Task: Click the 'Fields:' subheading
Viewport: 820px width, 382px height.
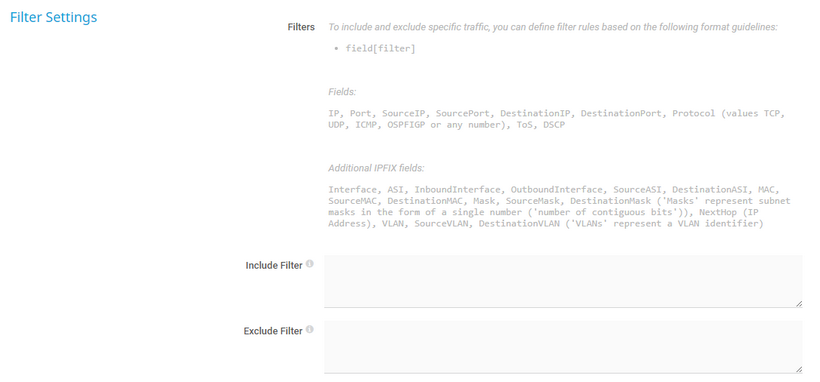Action: (x=342, y=92)
